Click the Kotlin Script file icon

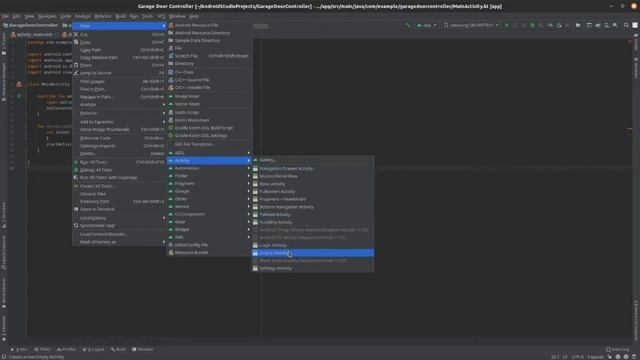(x=171, y=112)
